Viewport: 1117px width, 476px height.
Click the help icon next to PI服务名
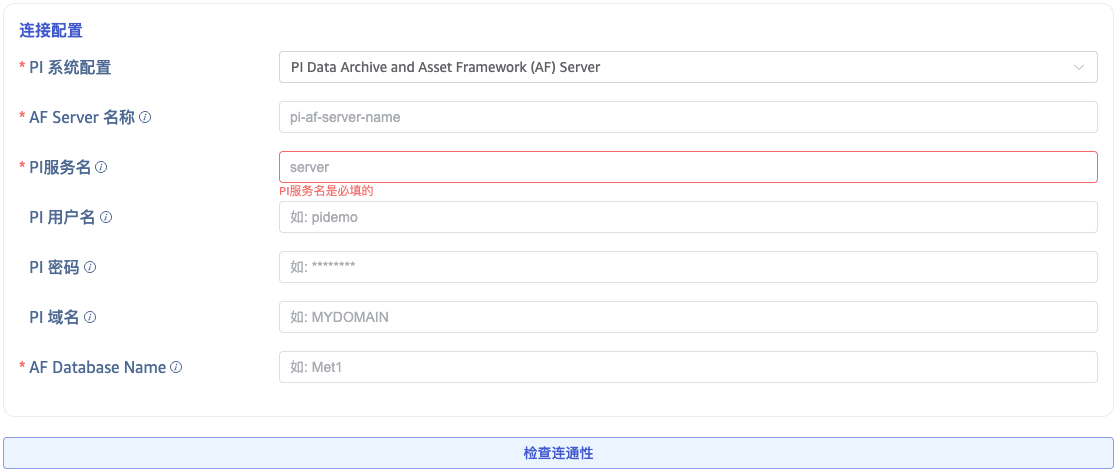(x=101, y=167)
